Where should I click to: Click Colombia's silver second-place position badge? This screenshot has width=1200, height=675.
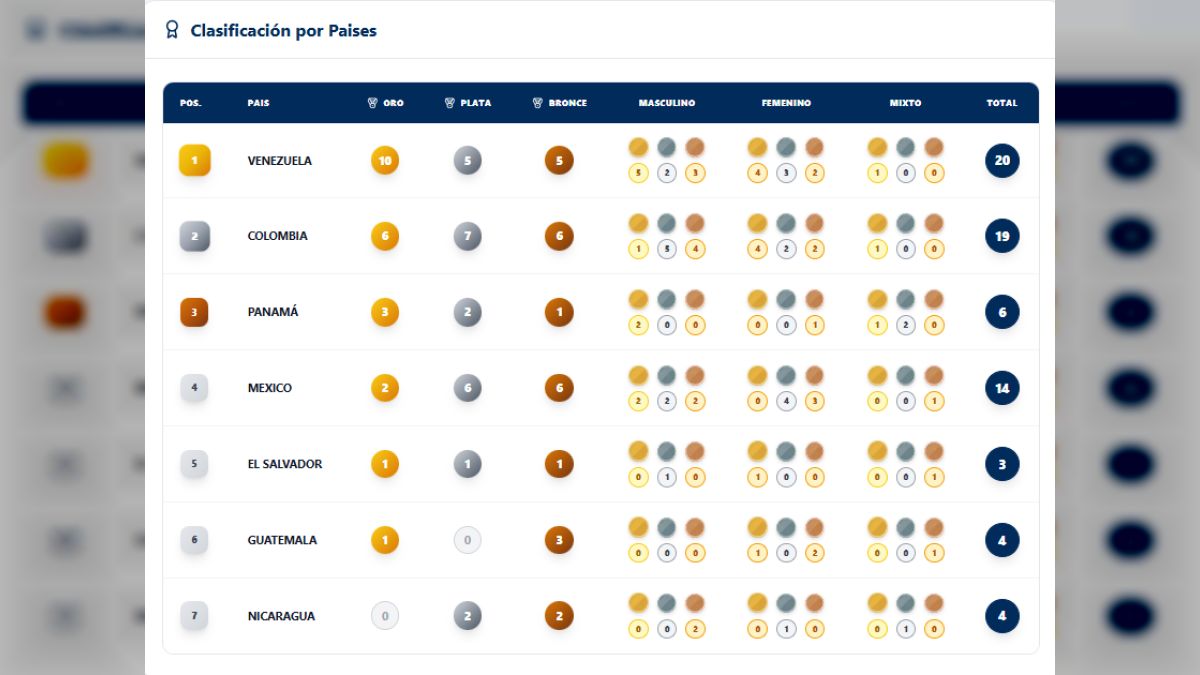coord(194,236)
